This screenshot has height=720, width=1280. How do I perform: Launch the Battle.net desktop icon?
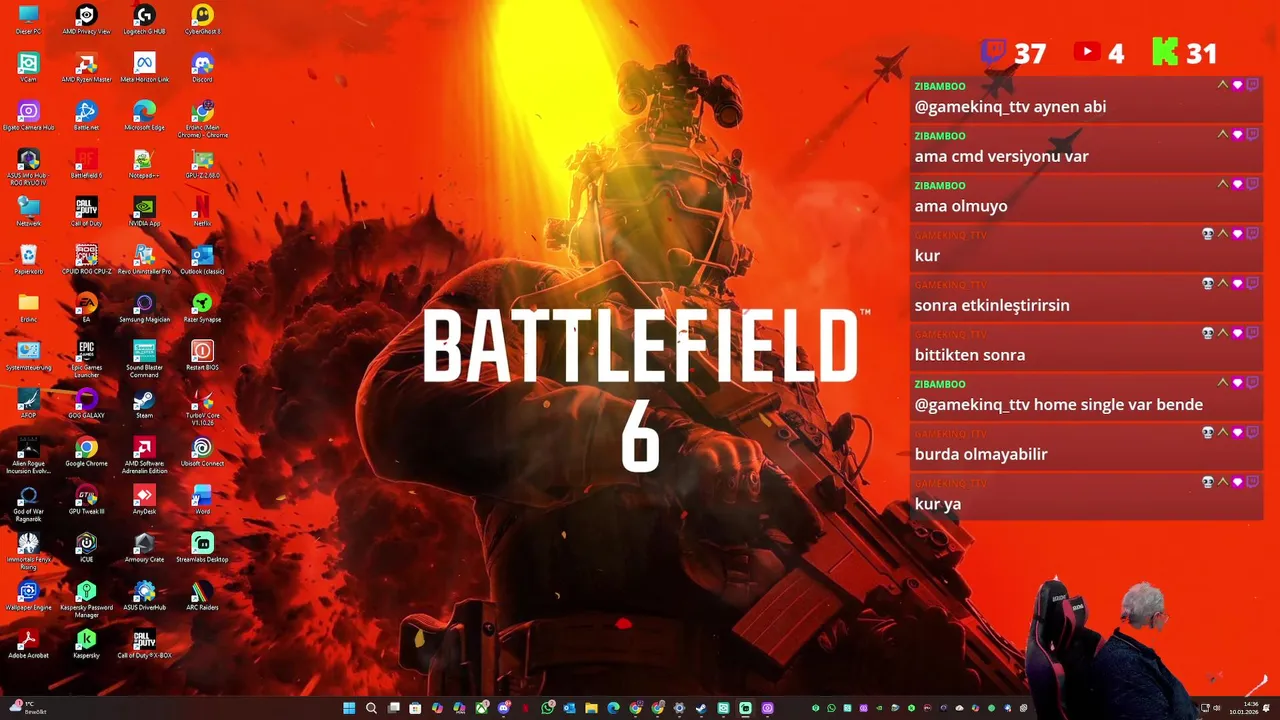[86, 115]
